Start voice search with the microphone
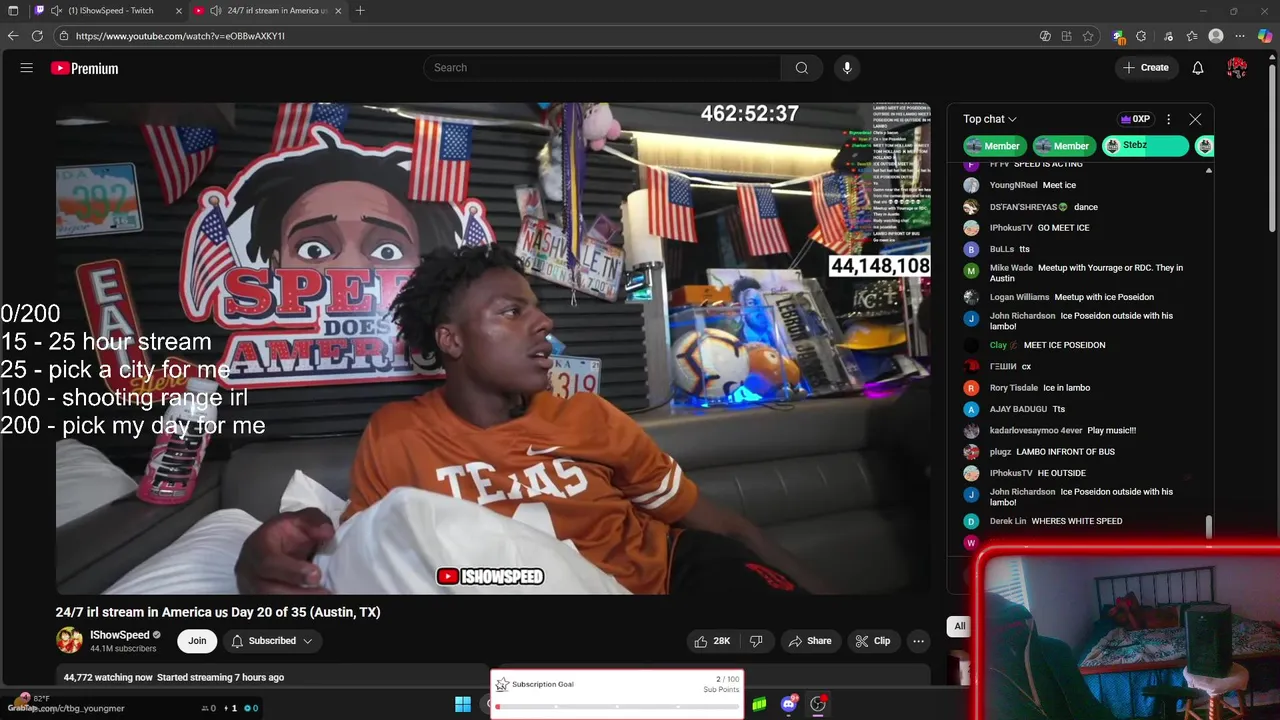 pyautogui.click(x=847, y=68)
